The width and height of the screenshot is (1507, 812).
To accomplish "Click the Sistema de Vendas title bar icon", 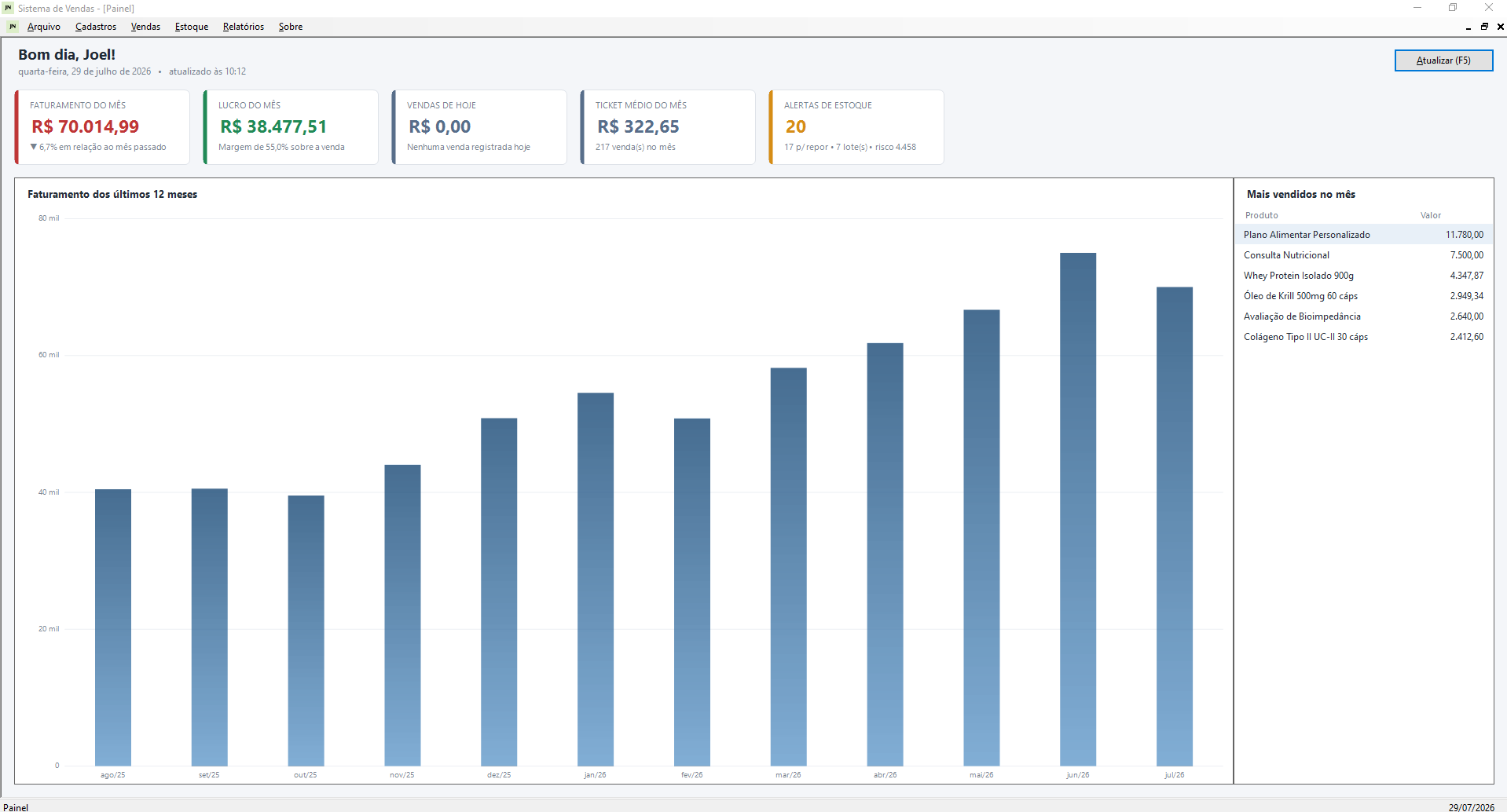I will click(x=8, y=8).
